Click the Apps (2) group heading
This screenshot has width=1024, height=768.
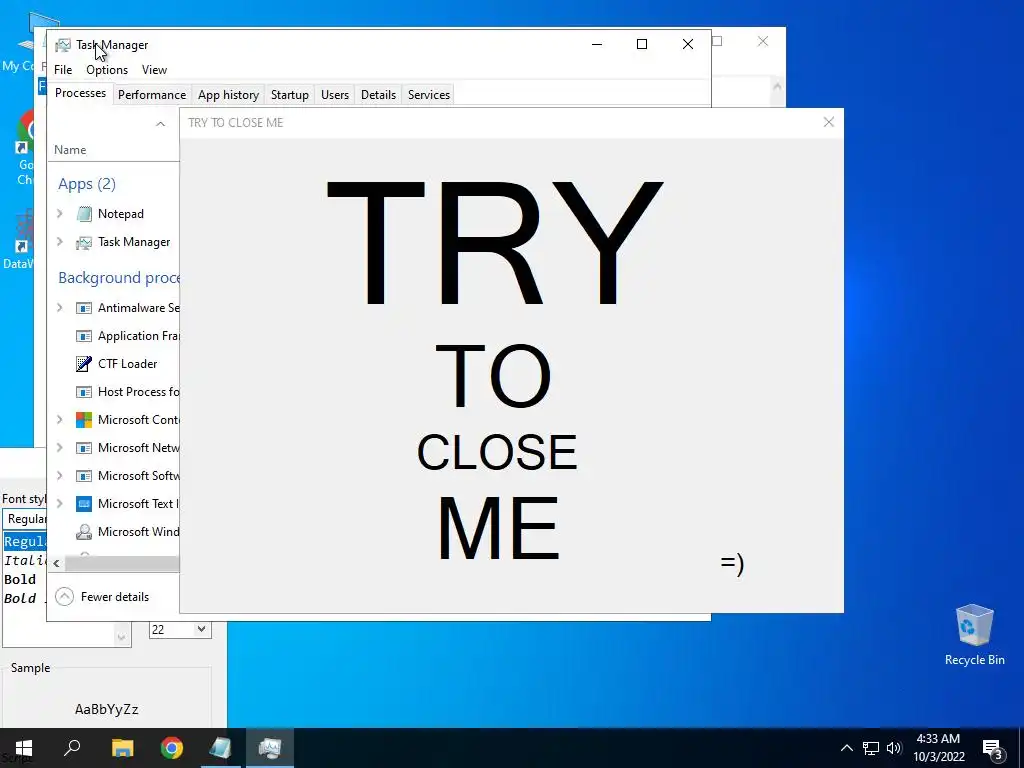[x=87, y=184]
